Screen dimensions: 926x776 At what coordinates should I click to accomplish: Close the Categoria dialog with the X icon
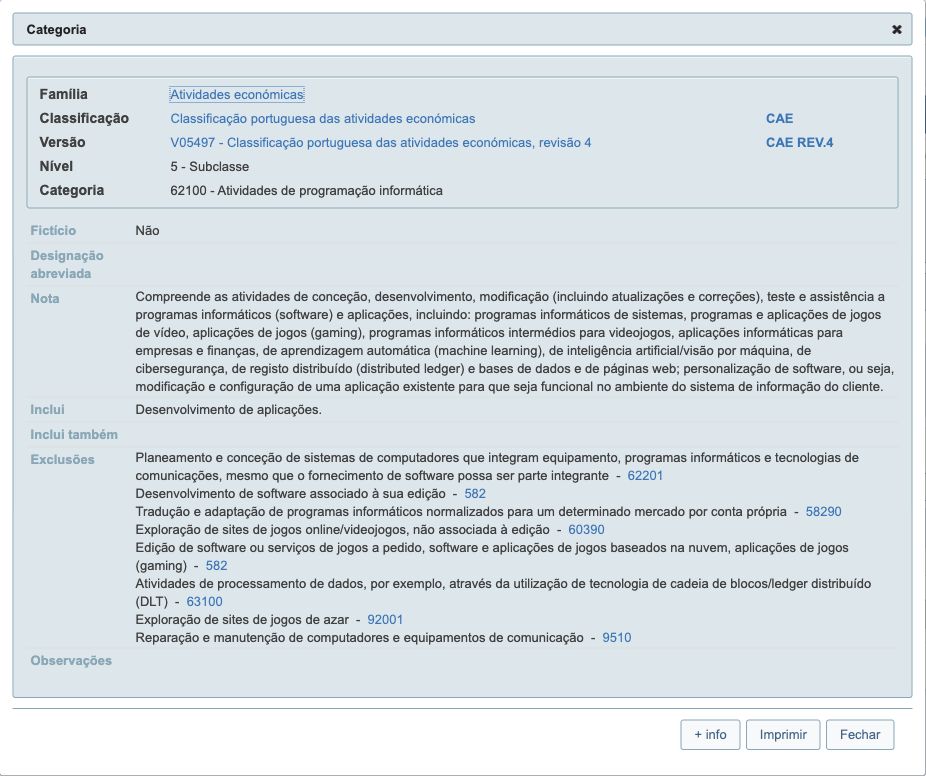tap(896, 30)
